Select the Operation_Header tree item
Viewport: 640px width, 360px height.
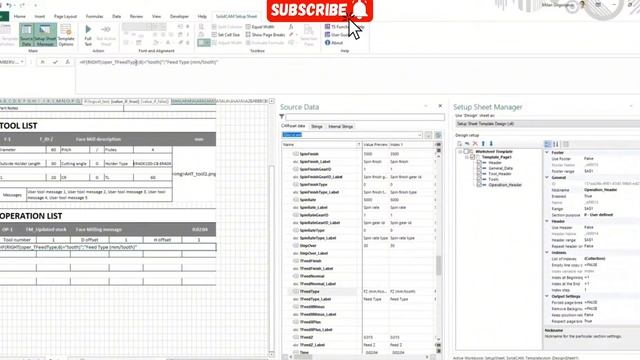click(x=505, y=185)
